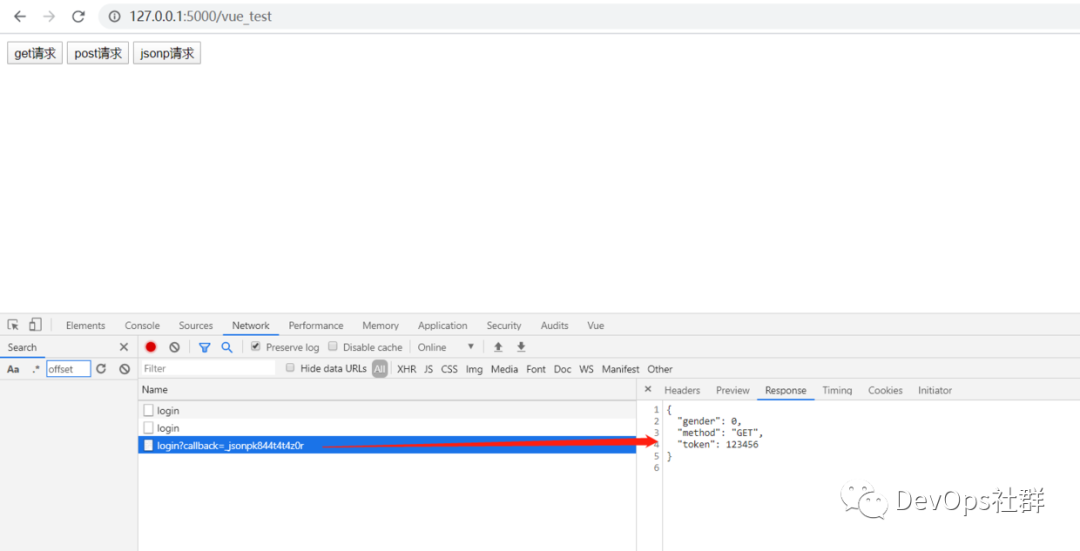Reload the page with the refresh icon
Image resolution: width=1080 pixels, height=551 pixels.
point(79,16)
